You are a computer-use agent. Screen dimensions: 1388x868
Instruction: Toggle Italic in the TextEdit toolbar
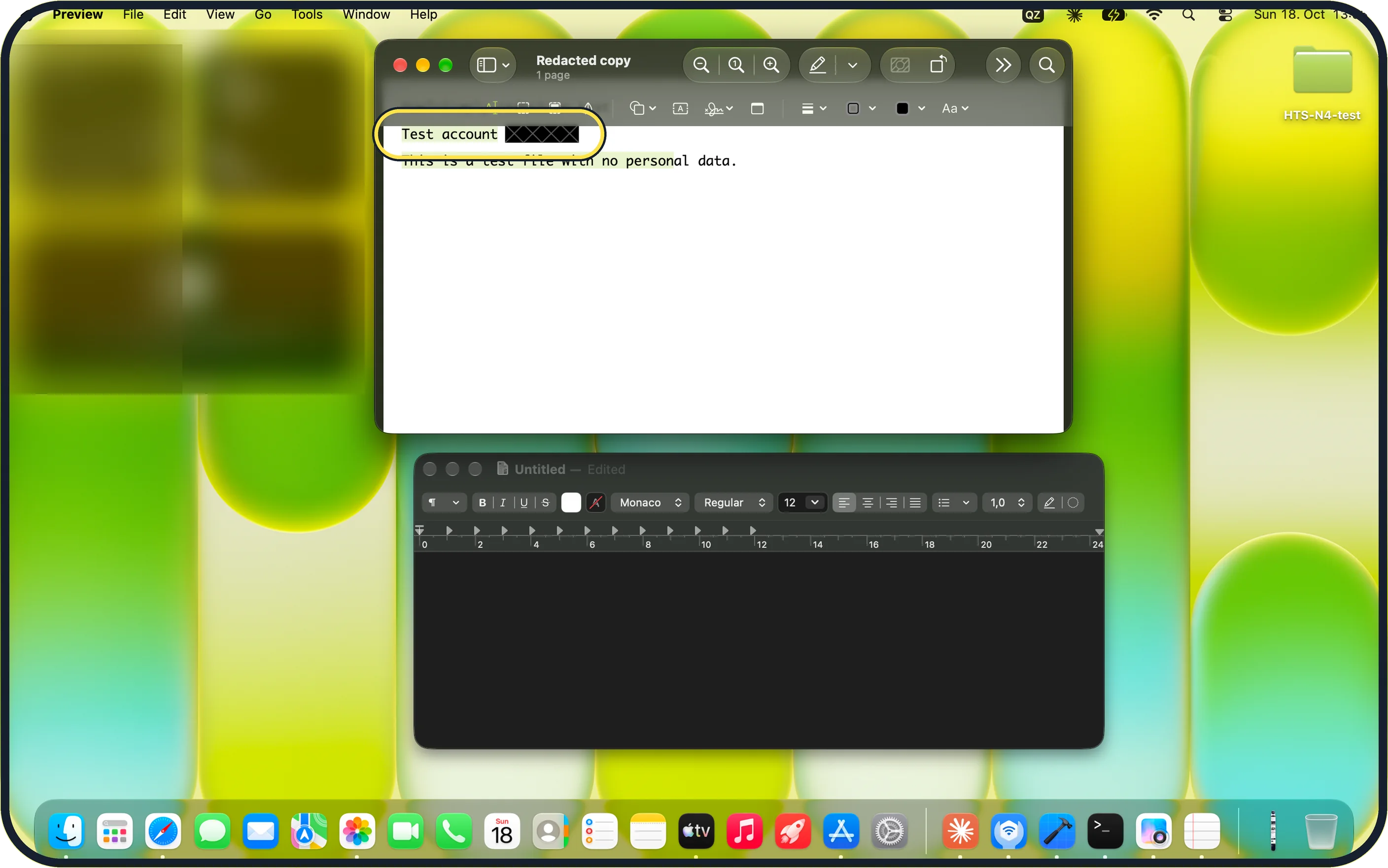502,503
